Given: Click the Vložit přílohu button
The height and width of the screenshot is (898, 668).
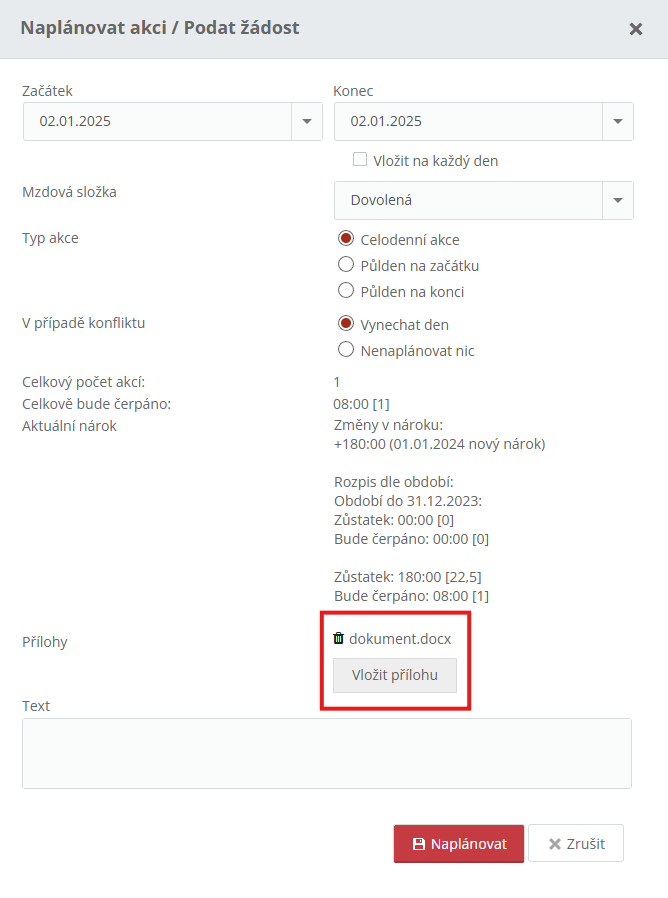Looking at the screenshot, I should (x=395, y=675).
